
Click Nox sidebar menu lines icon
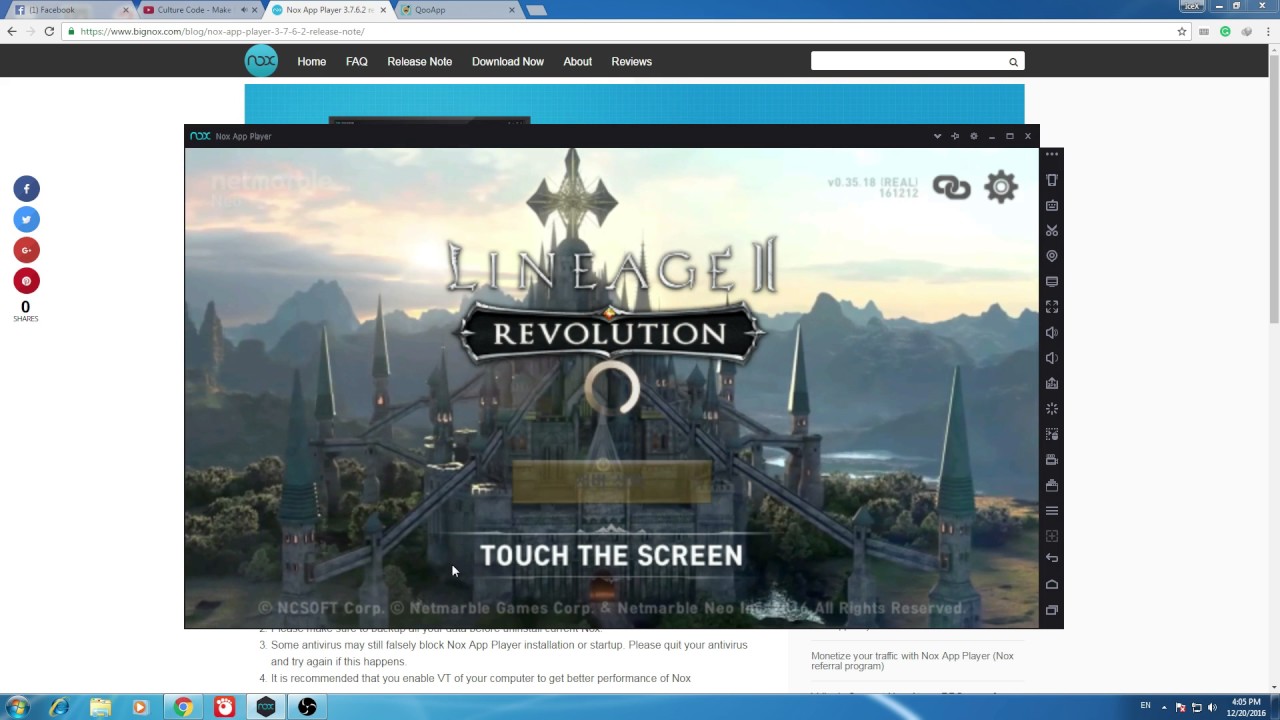click(x=1052, y=511)
